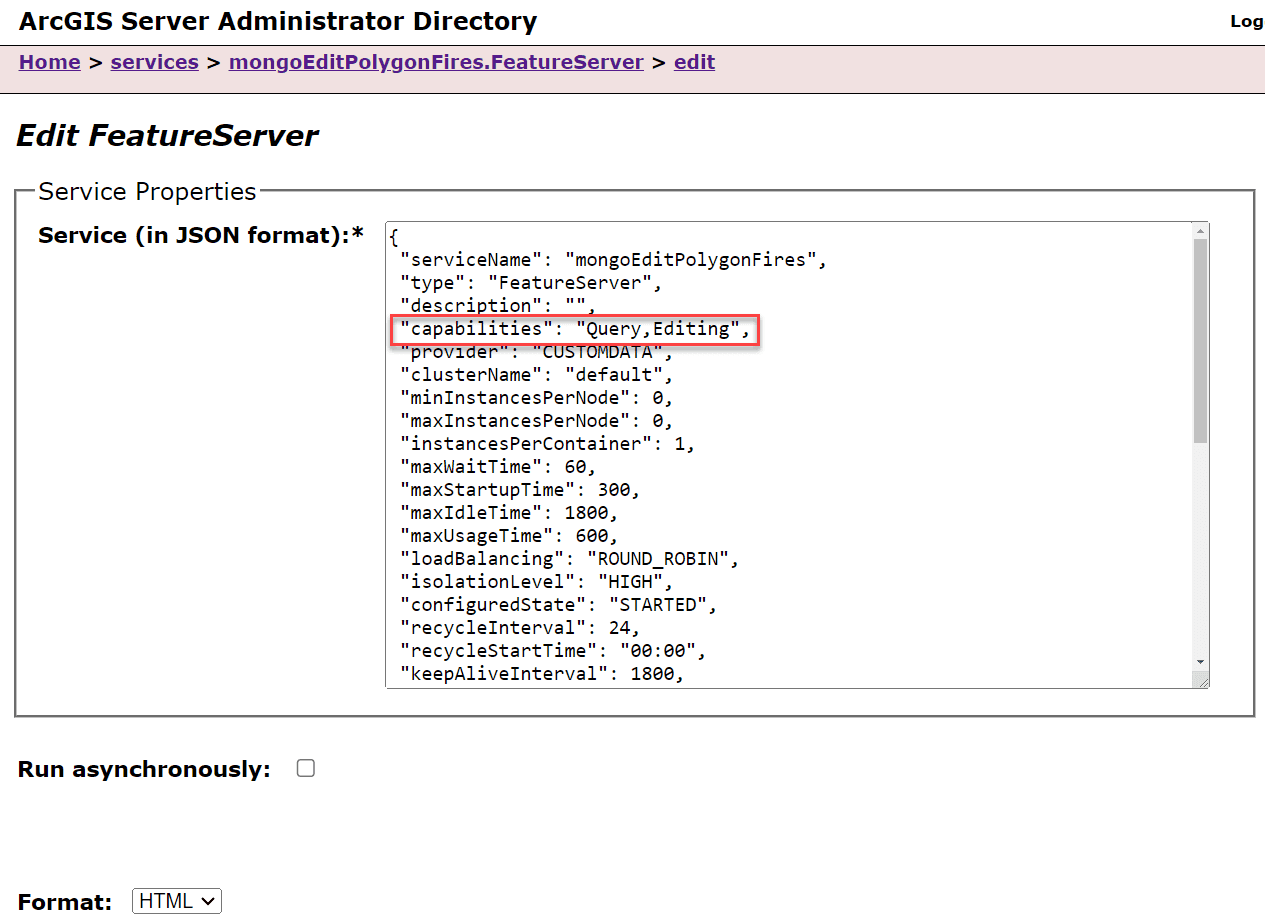The height and width of the screenshot is (923, 1265).
Task: Navigate to the services breadcrumb link
Action: [x=154, y=62]
